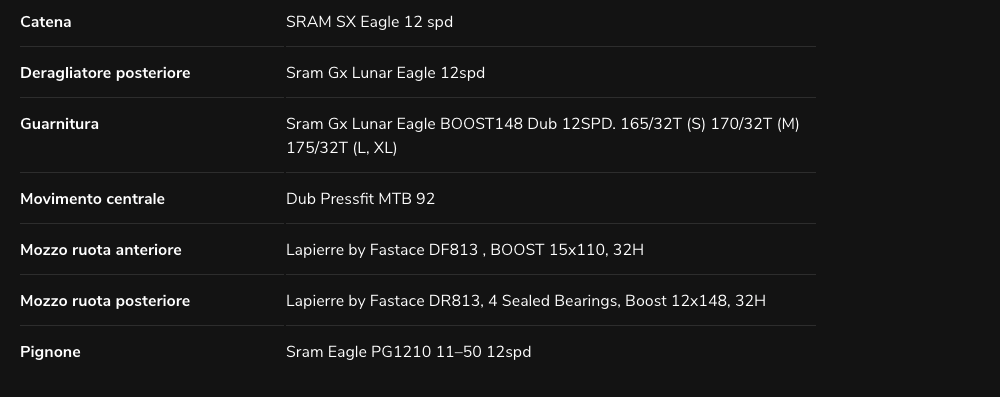Select Sram Gx Lunar Eagle 12spd text

pyautogui.click(x=385, y=73)
